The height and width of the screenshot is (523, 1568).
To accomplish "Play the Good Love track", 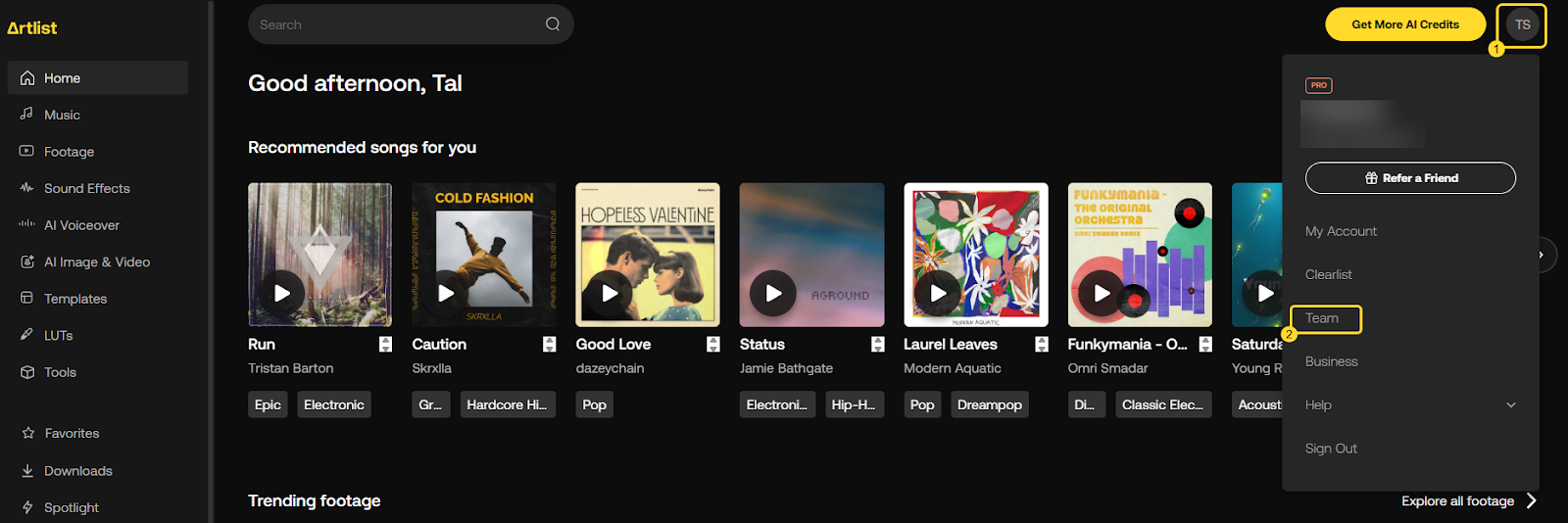I will [x=610, y=293].
